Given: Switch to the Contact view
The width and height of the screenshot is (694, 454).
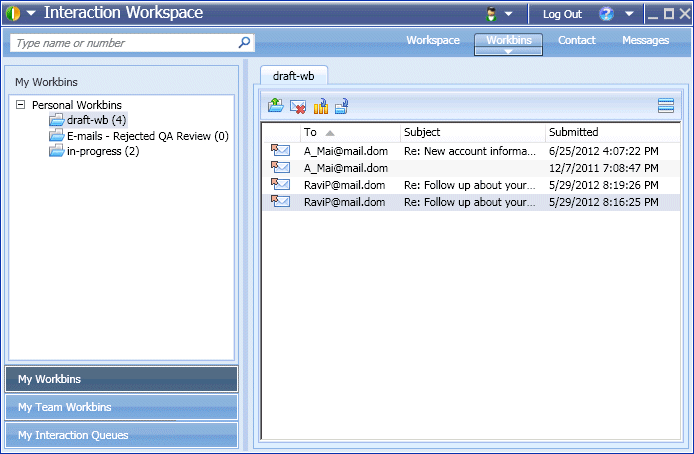Looking at the screenshot, I should click(x=577, y=40).
